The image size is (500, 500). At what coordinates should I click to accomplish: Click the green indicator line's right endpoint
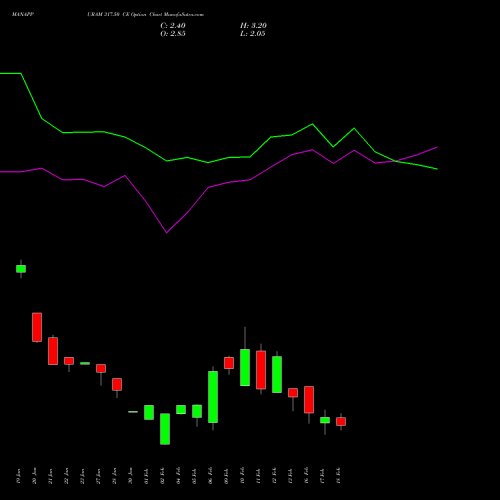pyautogui.click(x=437, y=169)
